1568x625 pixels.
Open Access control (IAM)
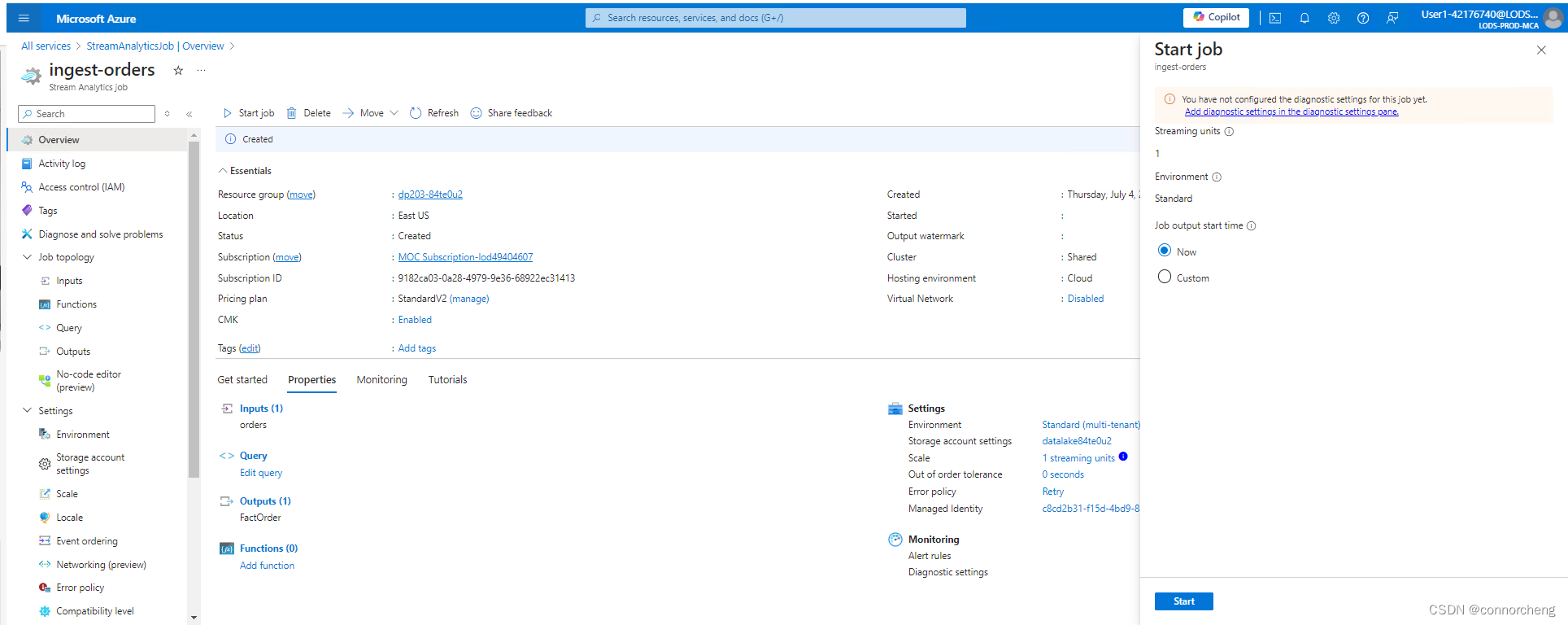coord(81,187)
